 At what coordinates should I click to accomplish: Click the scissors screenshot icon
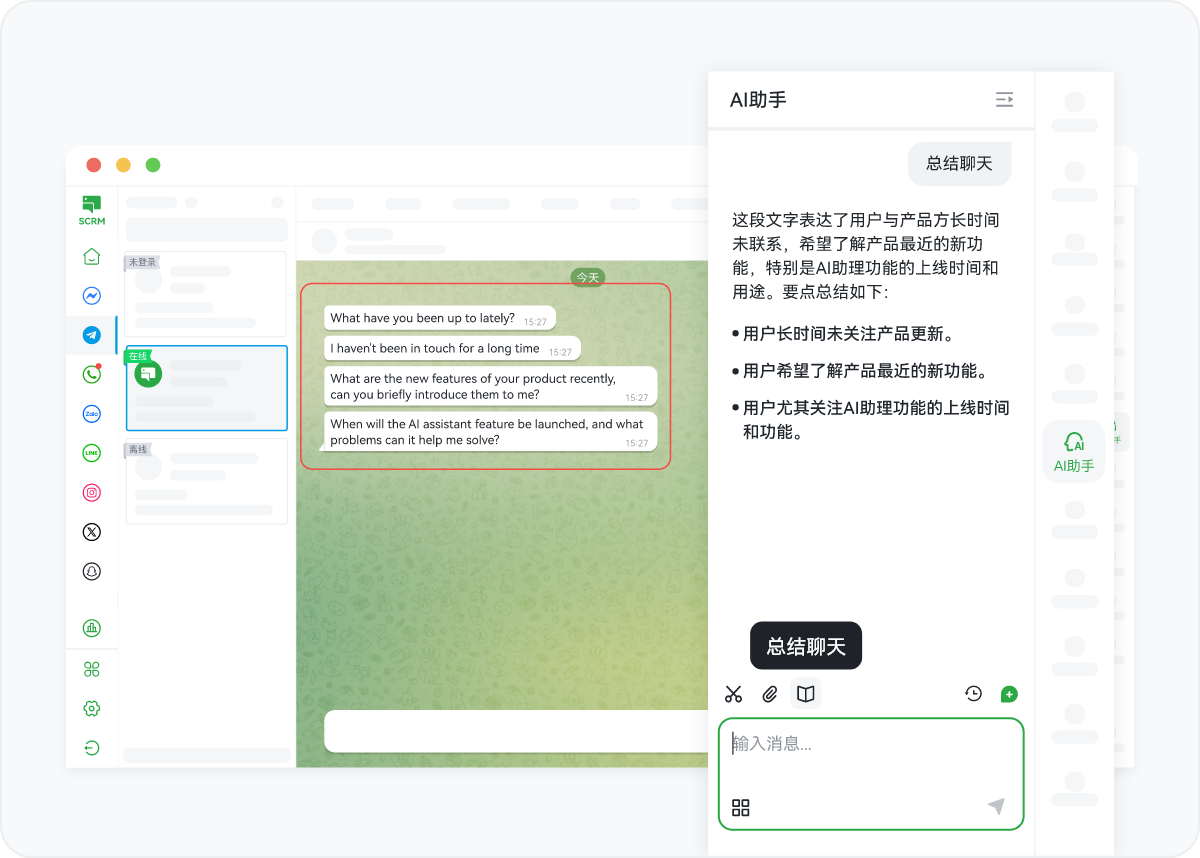click(x=734, y=694)
